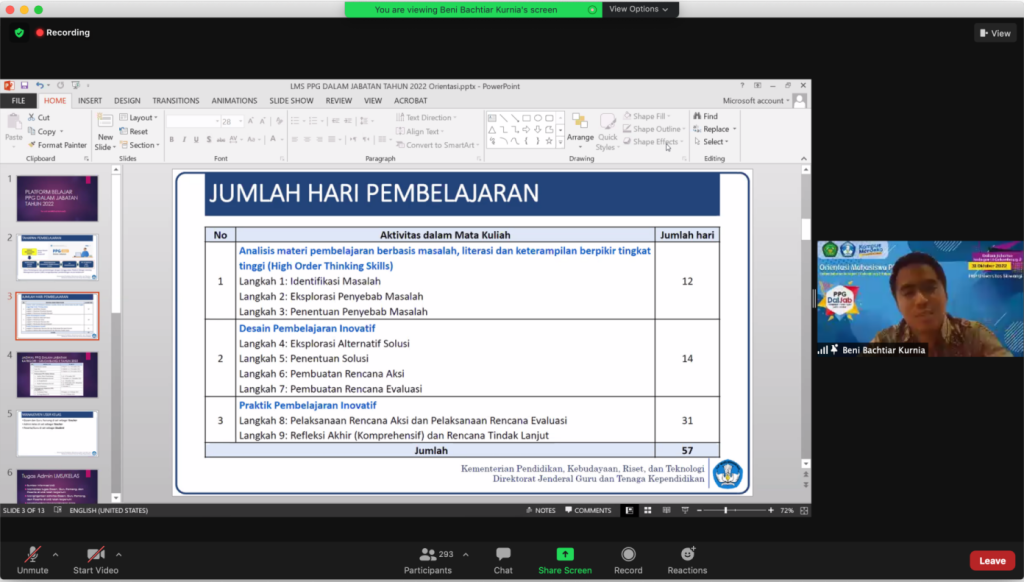
Task: Switch to the DESIGN ribbon tab
Action: [127, 101]
